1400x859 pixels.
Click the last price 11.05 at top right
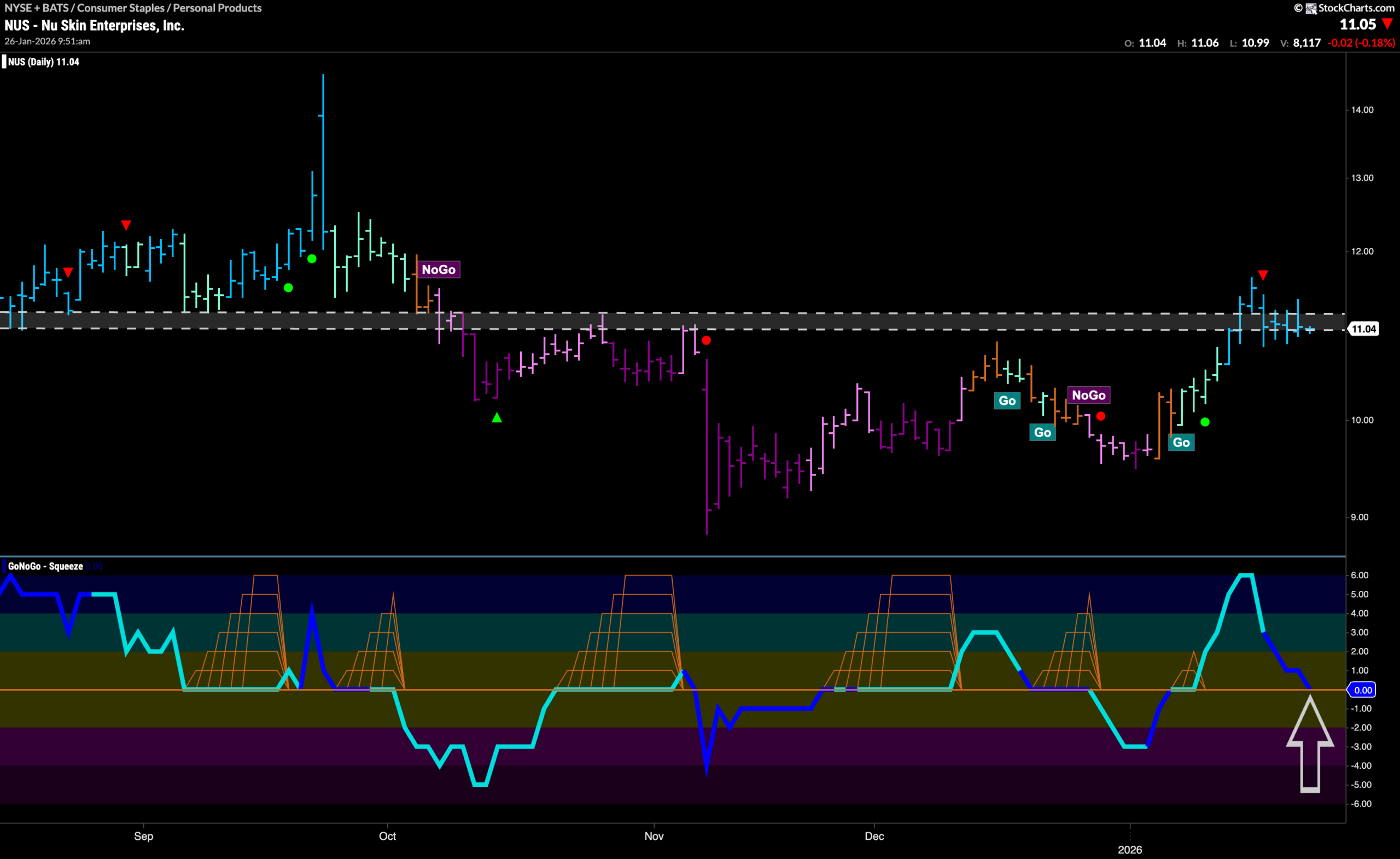1358,25
